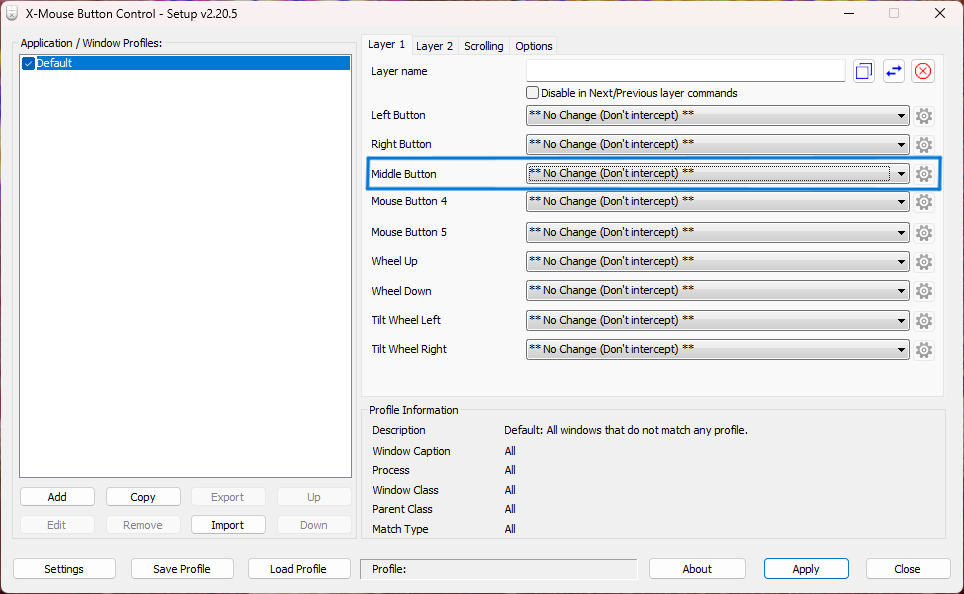Uncheck the Default profile checkbox
The image size is (964, 594).
[28, 63]
